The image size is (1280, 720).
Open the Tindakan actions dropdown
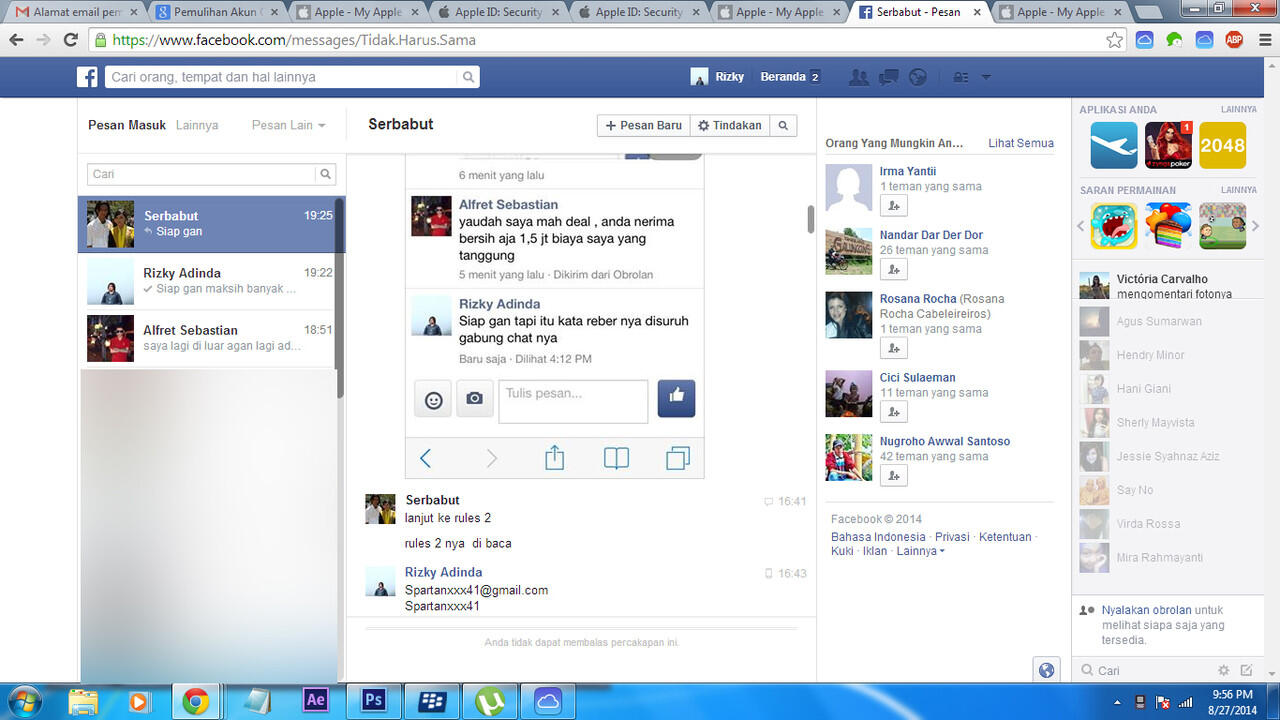729,126
